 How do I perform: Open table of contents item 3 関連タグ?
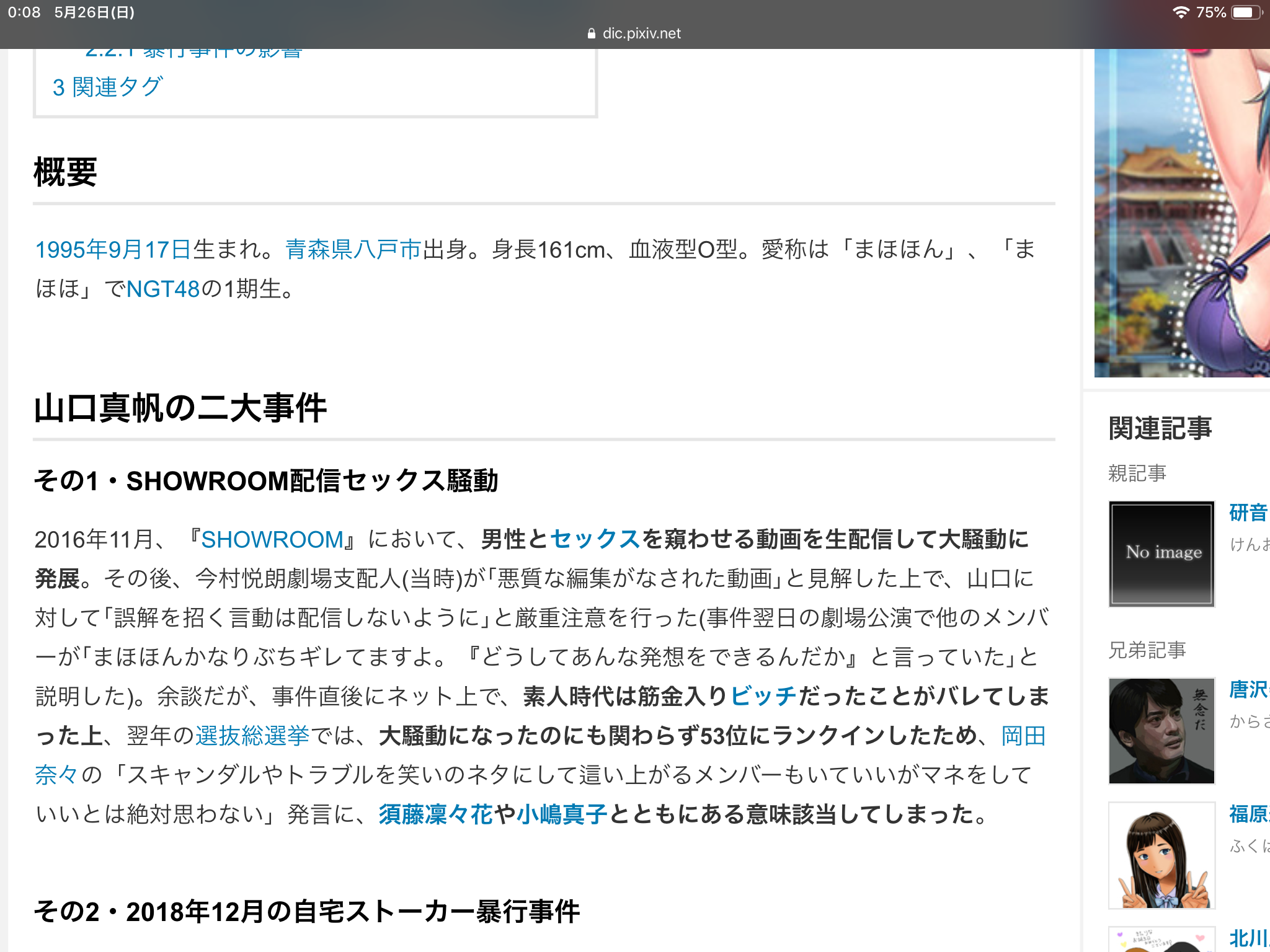coord(108,87)
